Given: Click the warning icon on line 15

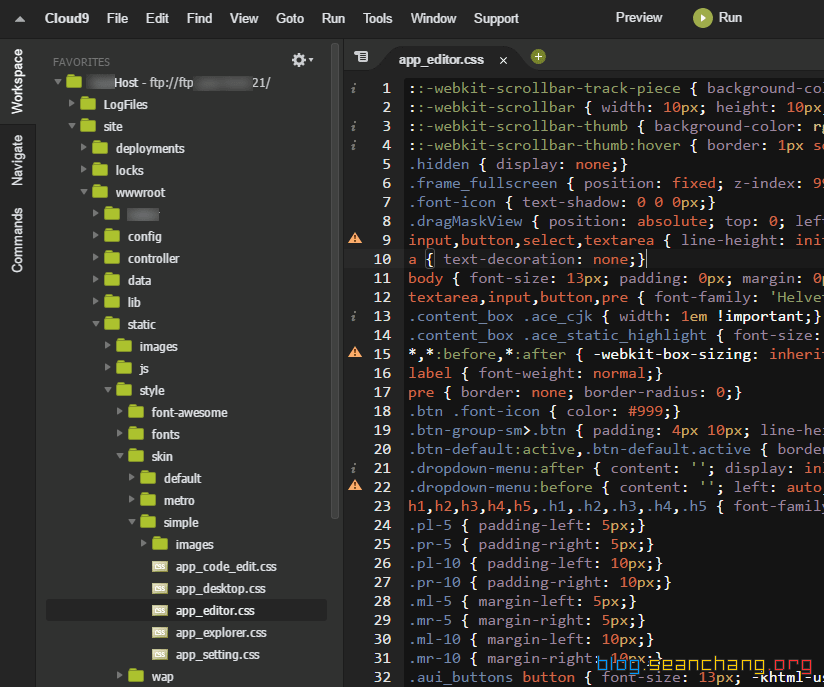Looking at the screenshot, I should (355, 352).
